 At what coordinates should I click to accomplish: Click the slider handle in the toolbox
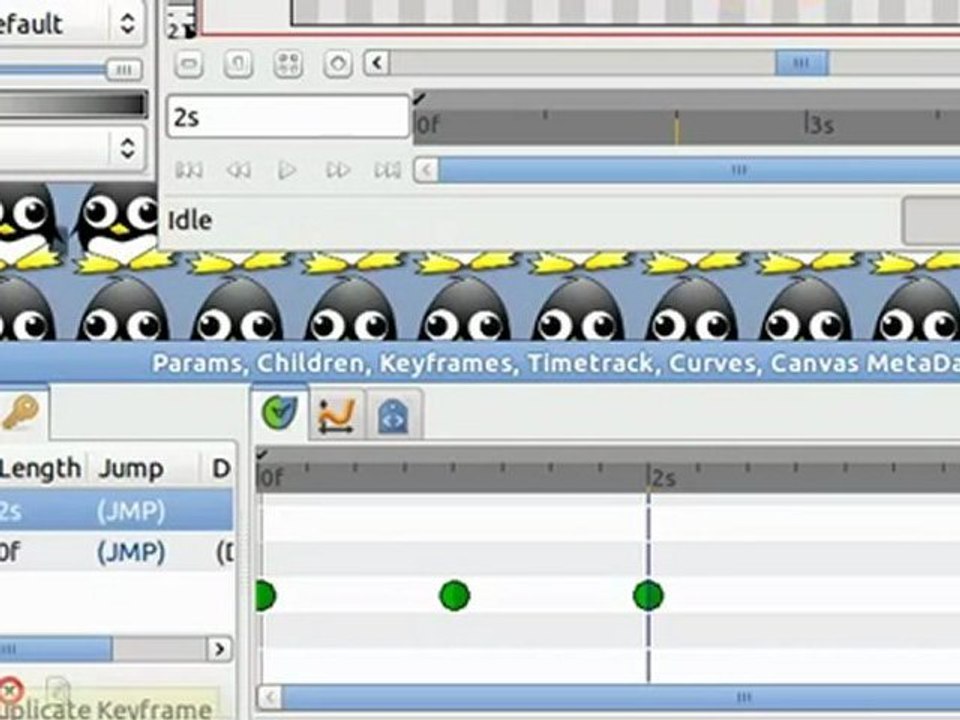coord(124,69)
